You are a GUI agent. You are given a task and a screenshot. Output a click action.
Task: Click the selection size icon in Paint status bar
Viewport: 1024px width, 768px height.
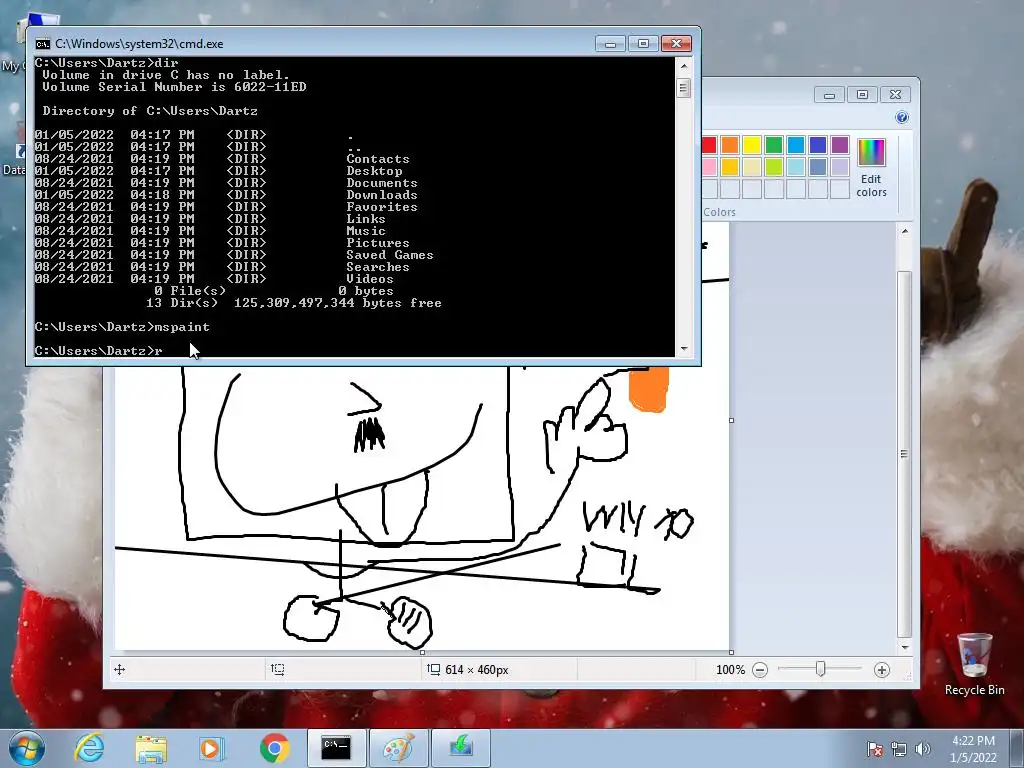click(x=278, y=669)
